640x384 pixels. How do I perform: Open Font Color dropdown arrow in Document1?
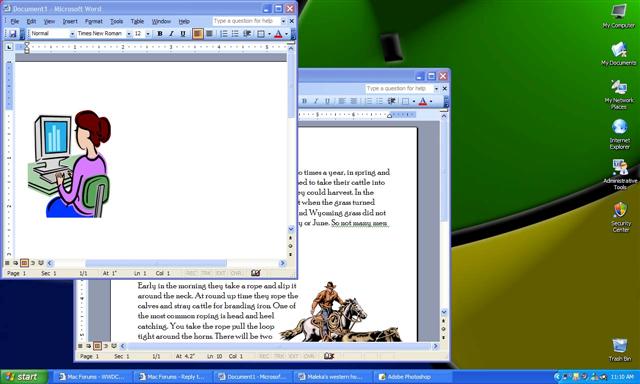click(286, 34)
